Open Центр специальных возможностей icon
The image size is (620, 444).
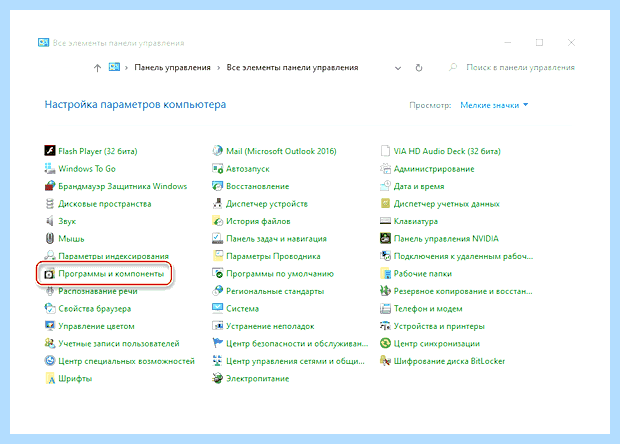coord(49,361)
